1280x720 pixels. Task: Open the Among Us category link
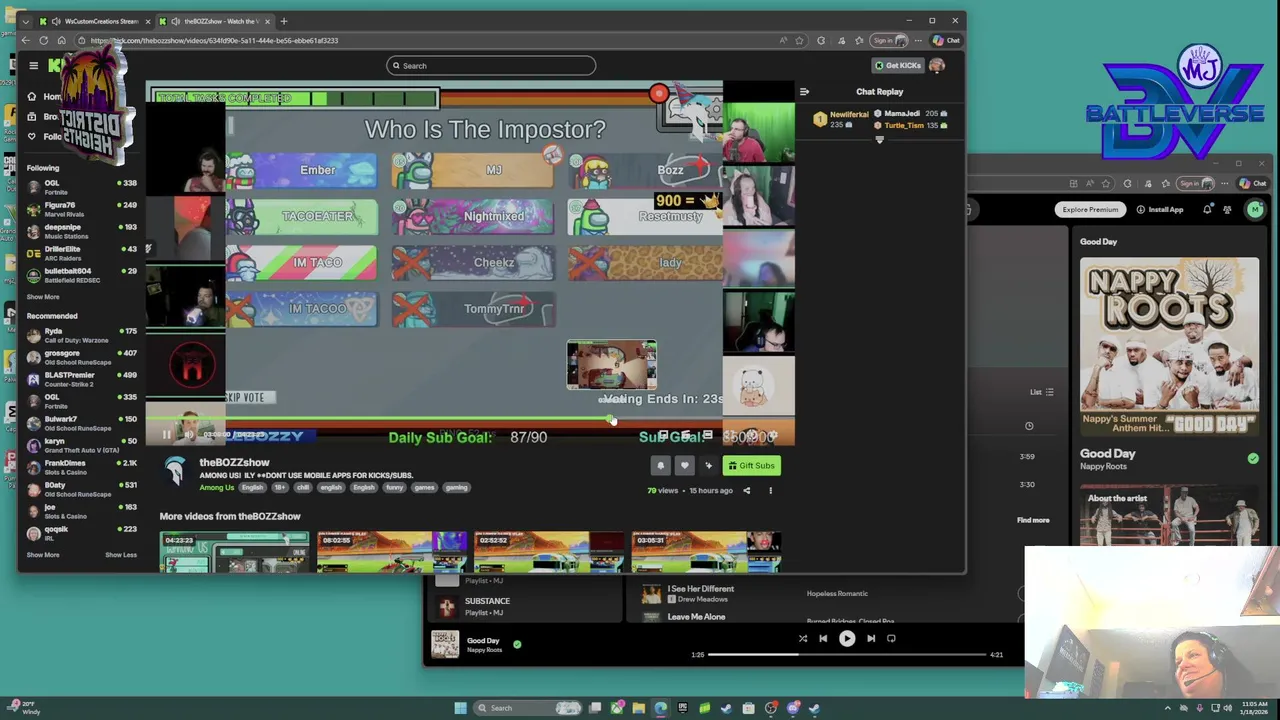[216, 487]
